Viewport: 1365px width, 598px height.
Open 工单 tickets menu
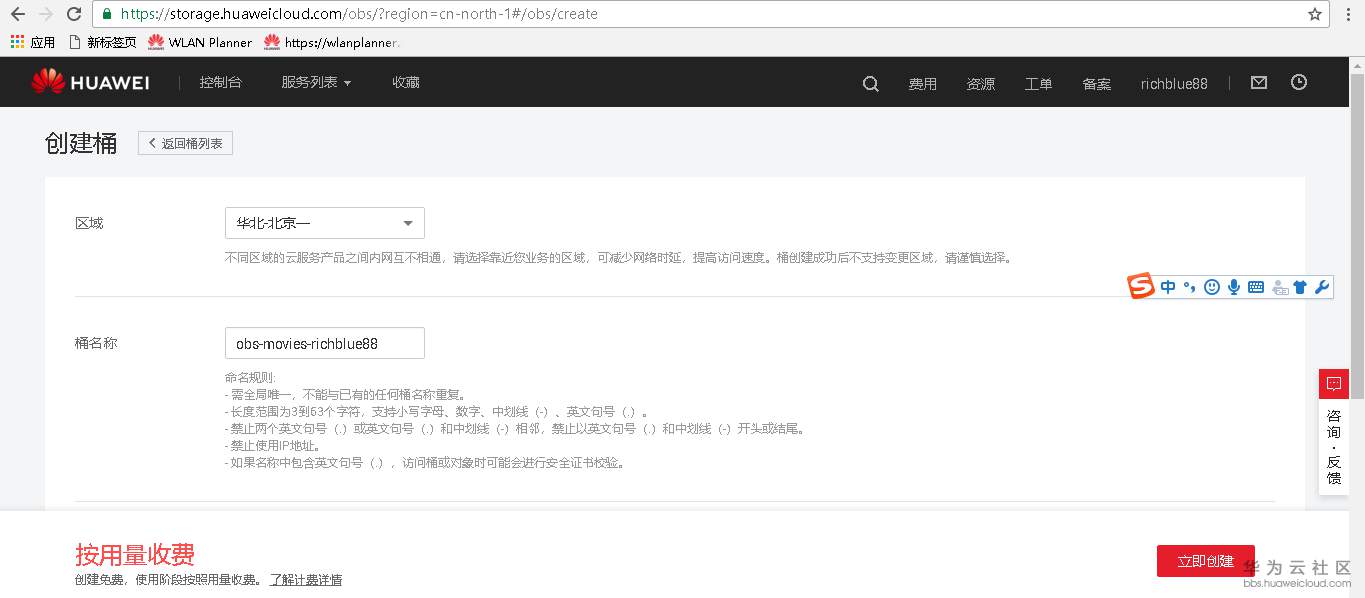1038,84
